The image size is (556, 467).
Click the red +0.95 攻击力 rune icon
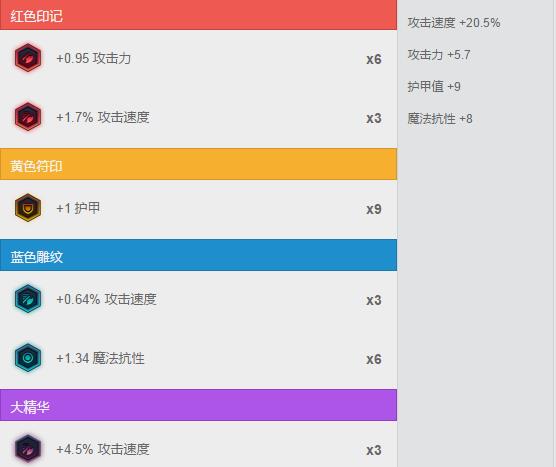pos(28,57)
